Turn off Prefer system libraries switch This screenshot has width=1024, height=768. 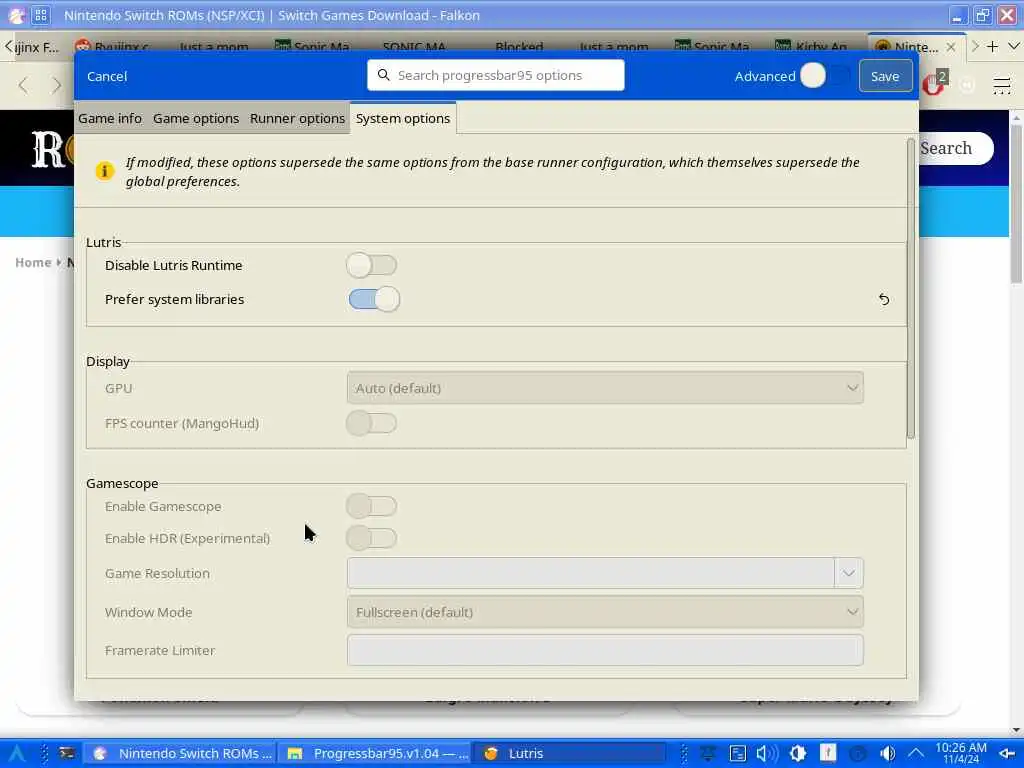click(374, 299)
